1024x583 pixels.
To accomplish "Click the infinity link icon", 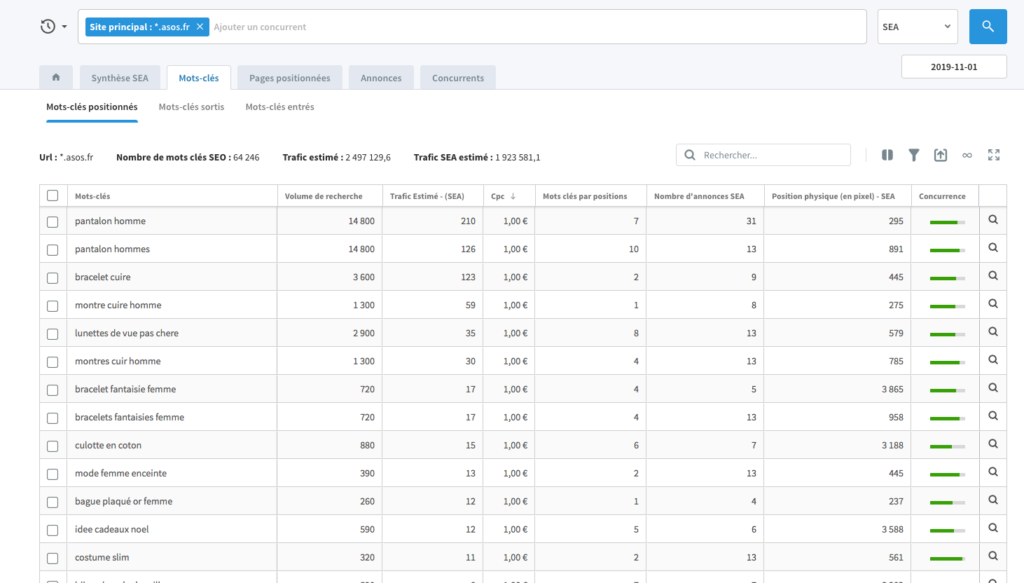I will point(967,155).
